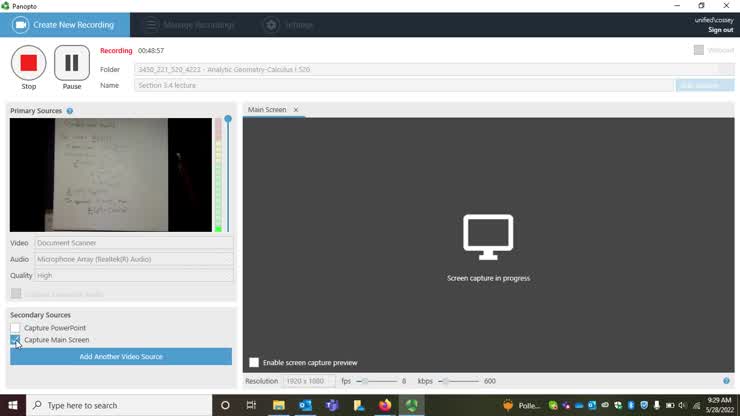Image resolution: width=740 pixels, height=416 pixels.
Task: Click the Panopto taskbar icon
Action: tap(412, 405)
